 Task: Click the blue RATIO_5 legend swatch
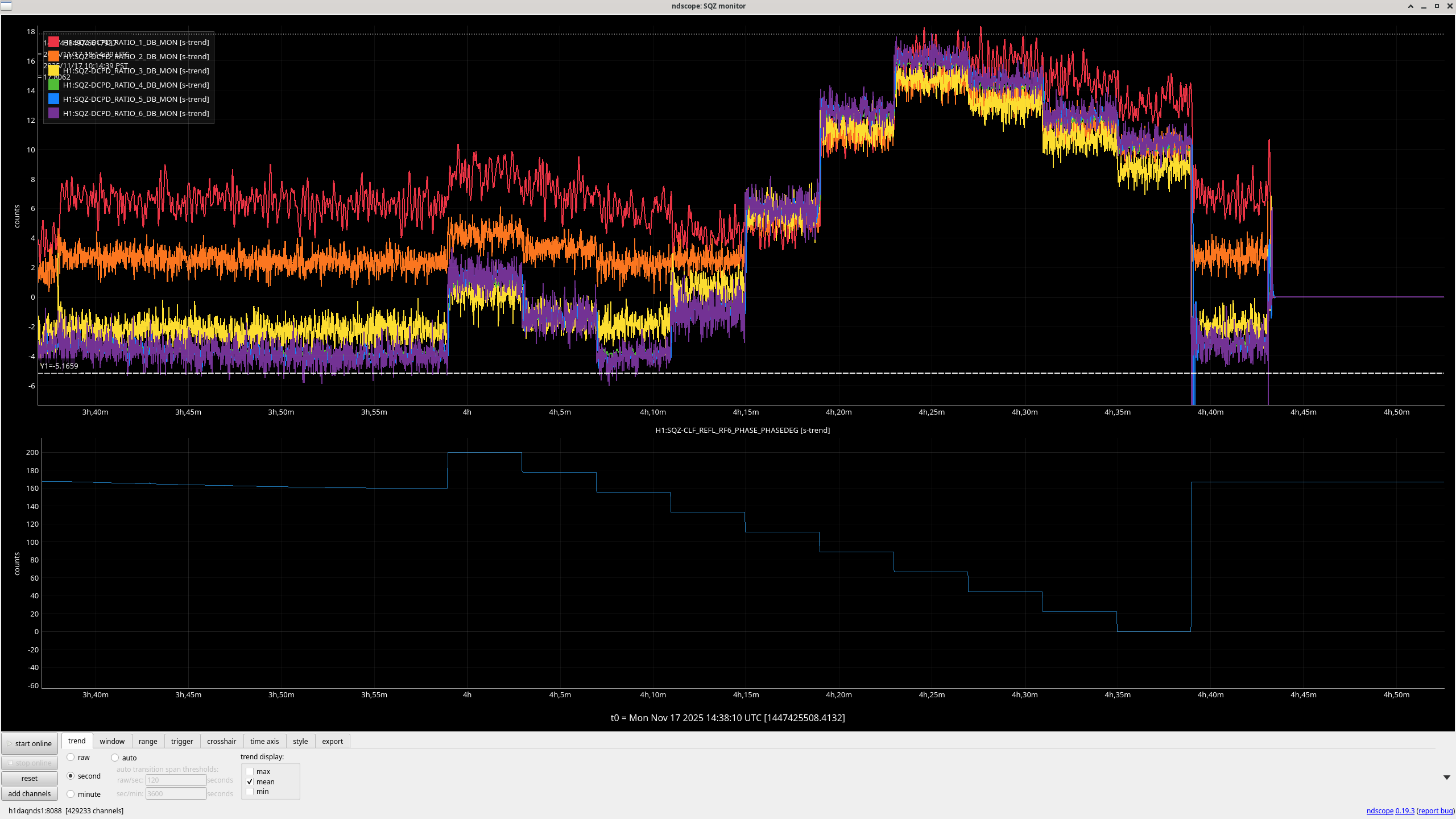pyautogui.click(x=53, y=99)
